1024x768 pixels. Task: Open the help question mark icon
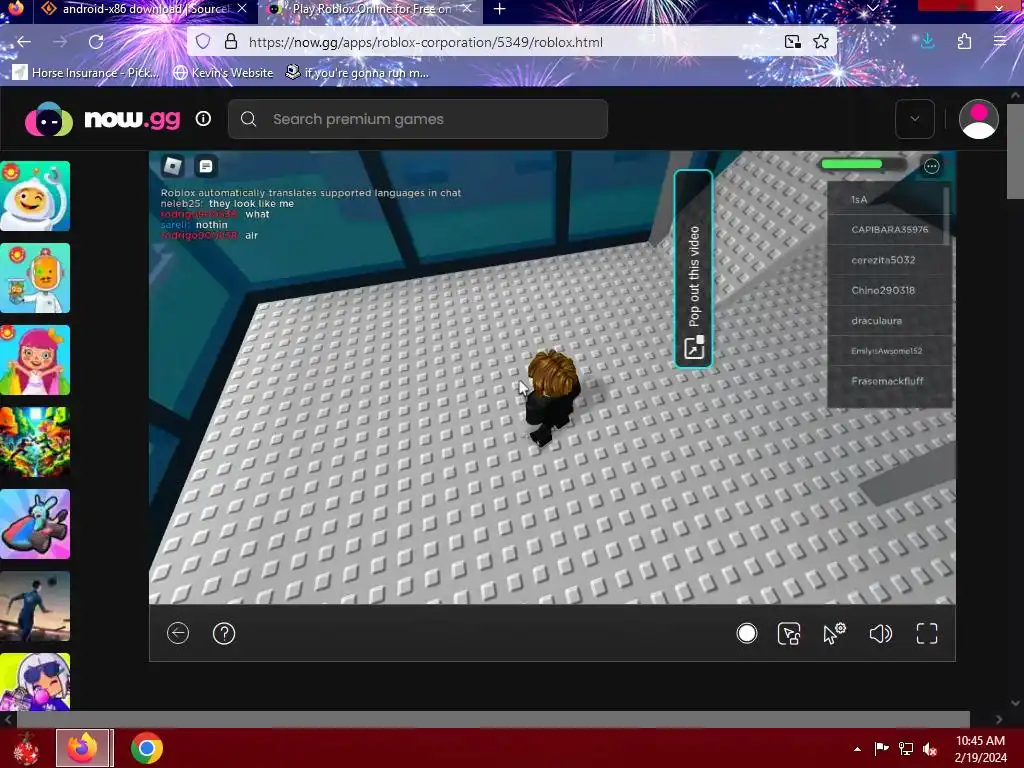click(x=224, y=633)
